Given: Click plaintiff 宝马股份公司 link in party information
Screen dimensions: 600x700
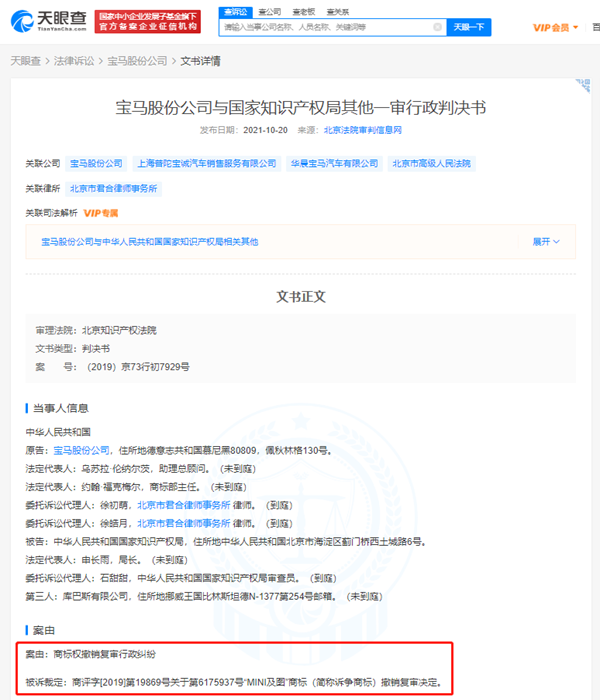Looking at the screenshot, I should point(79,451).
